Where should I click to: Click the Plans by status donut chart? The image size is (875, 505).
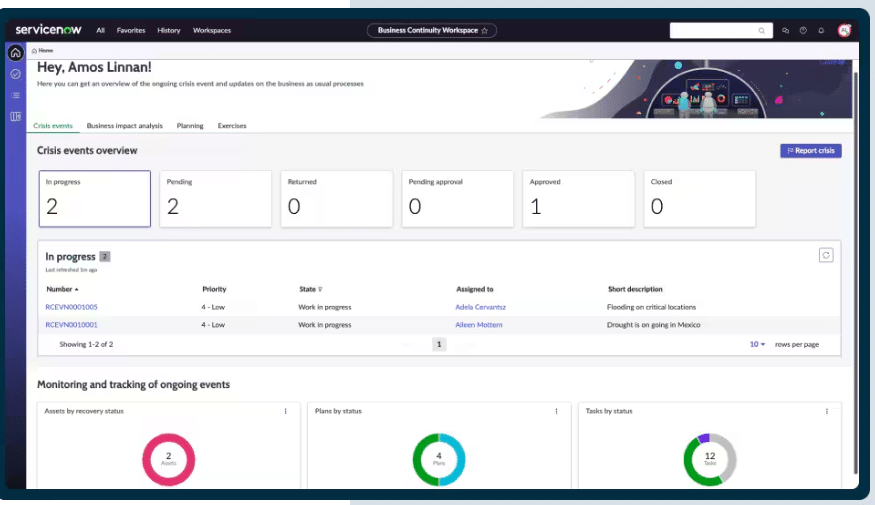coord(439,460)
